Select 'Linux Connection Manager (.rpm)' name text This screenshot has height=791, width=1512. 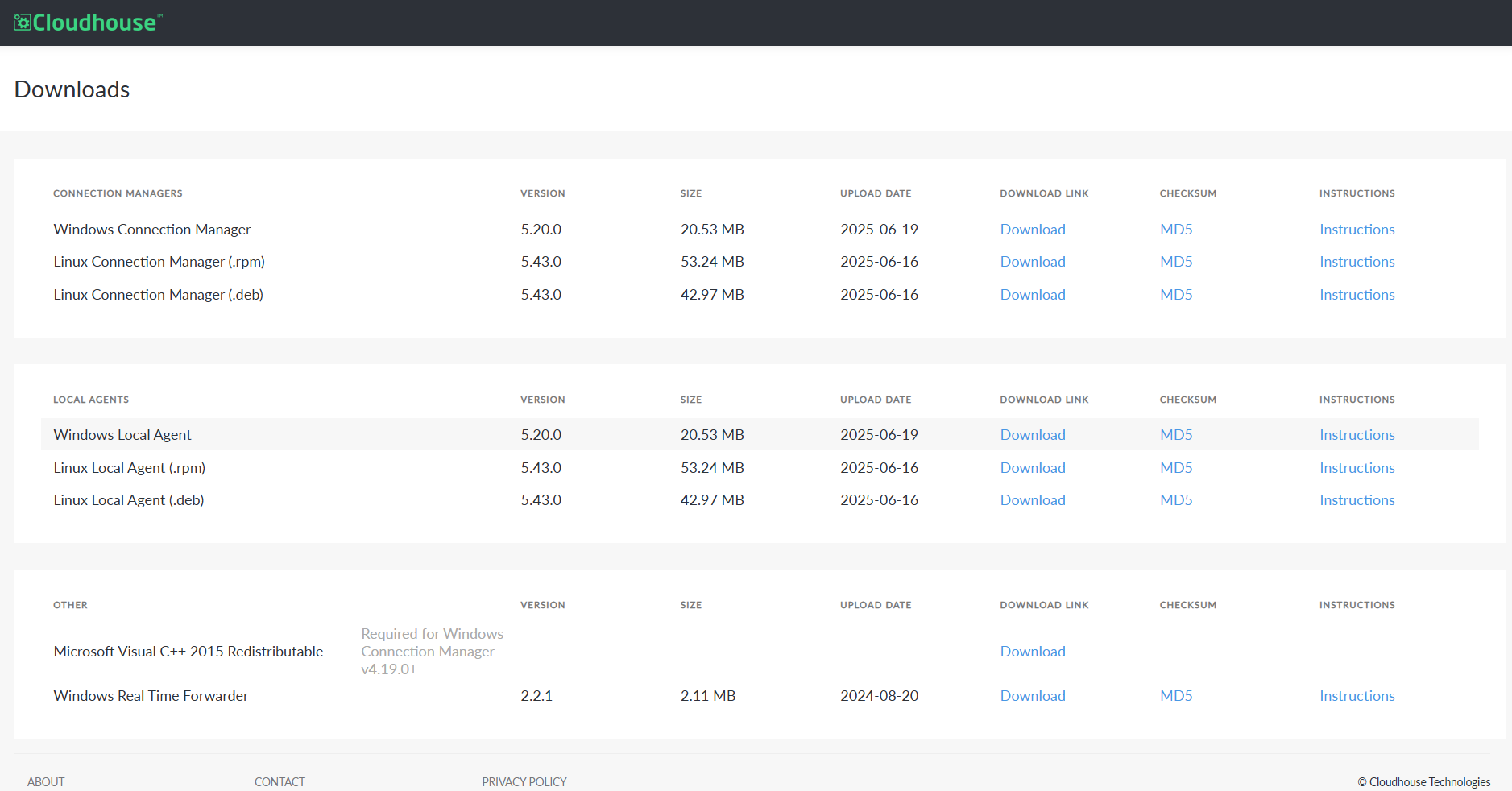[x=159, y=262]
